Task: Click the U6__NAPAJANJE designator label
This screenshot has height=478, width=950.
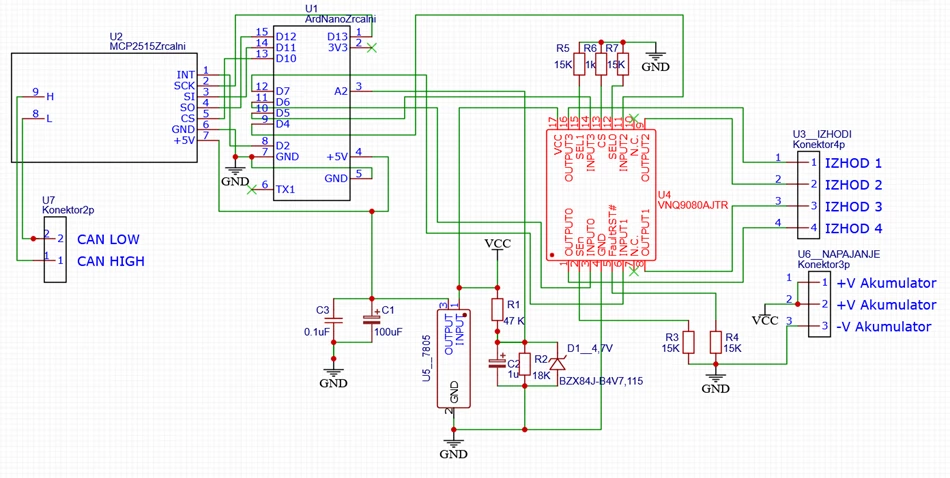Action: point(839,254)
